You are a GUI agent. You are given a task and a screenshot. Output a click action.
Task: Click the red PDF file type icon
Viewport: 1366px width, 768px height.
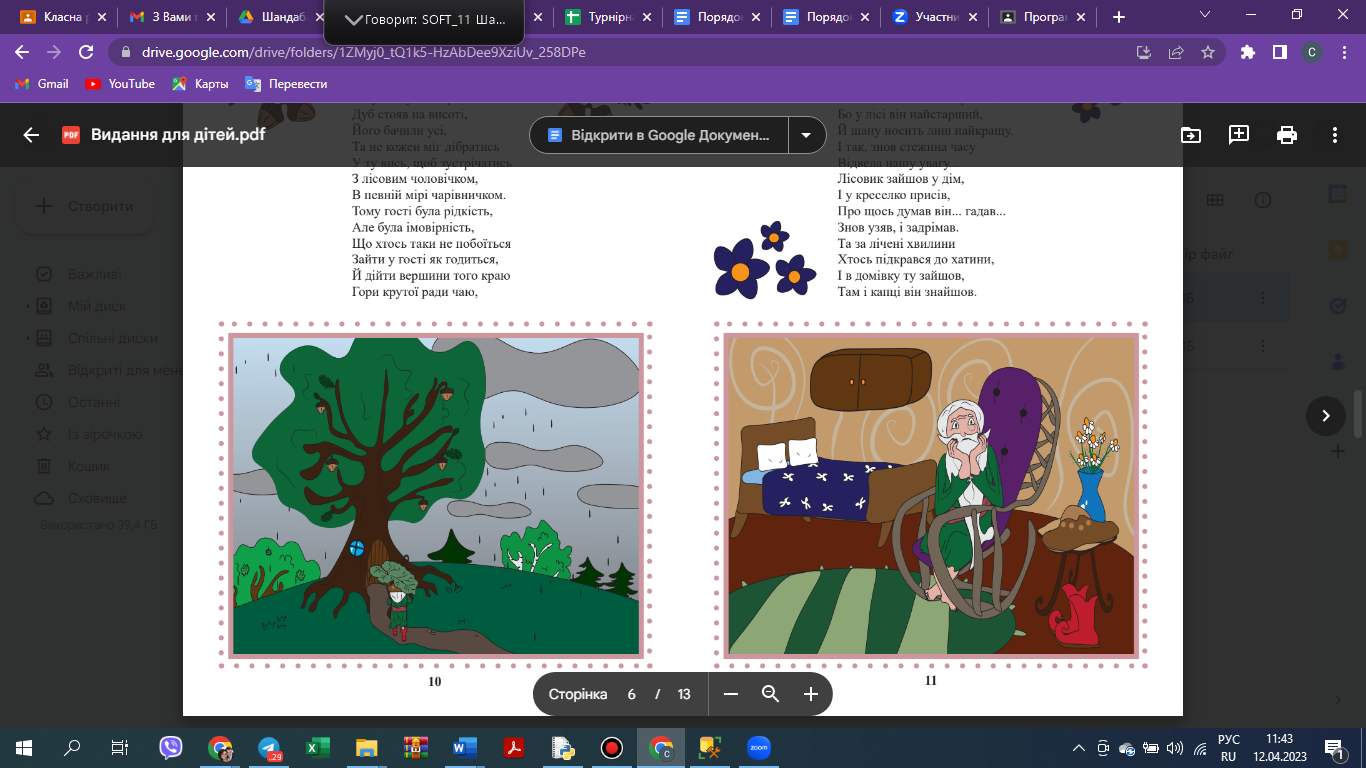coord(71,135)
